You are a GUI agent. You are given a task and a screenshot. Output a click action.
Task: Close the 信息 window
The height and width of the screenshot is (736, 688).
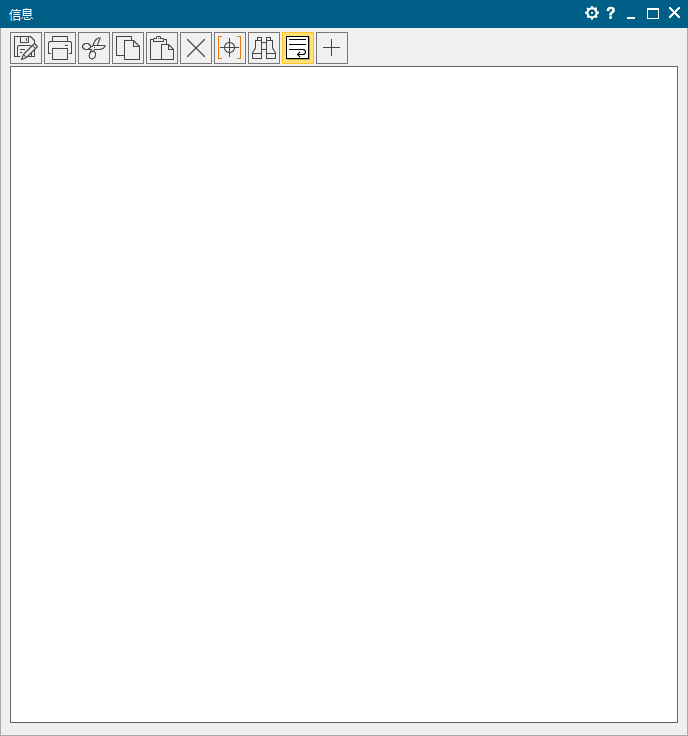coord(674,13)
